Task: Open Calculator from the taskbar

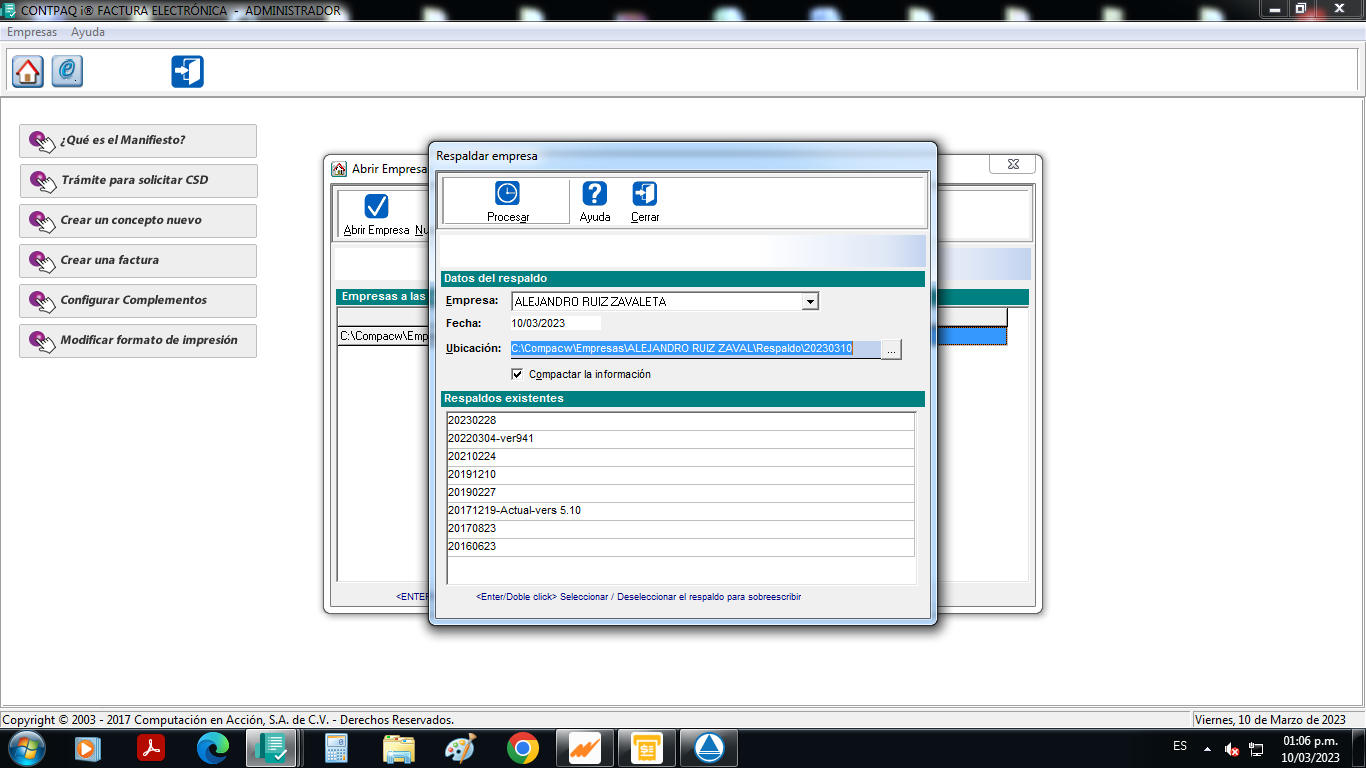Action: (336, 748)
